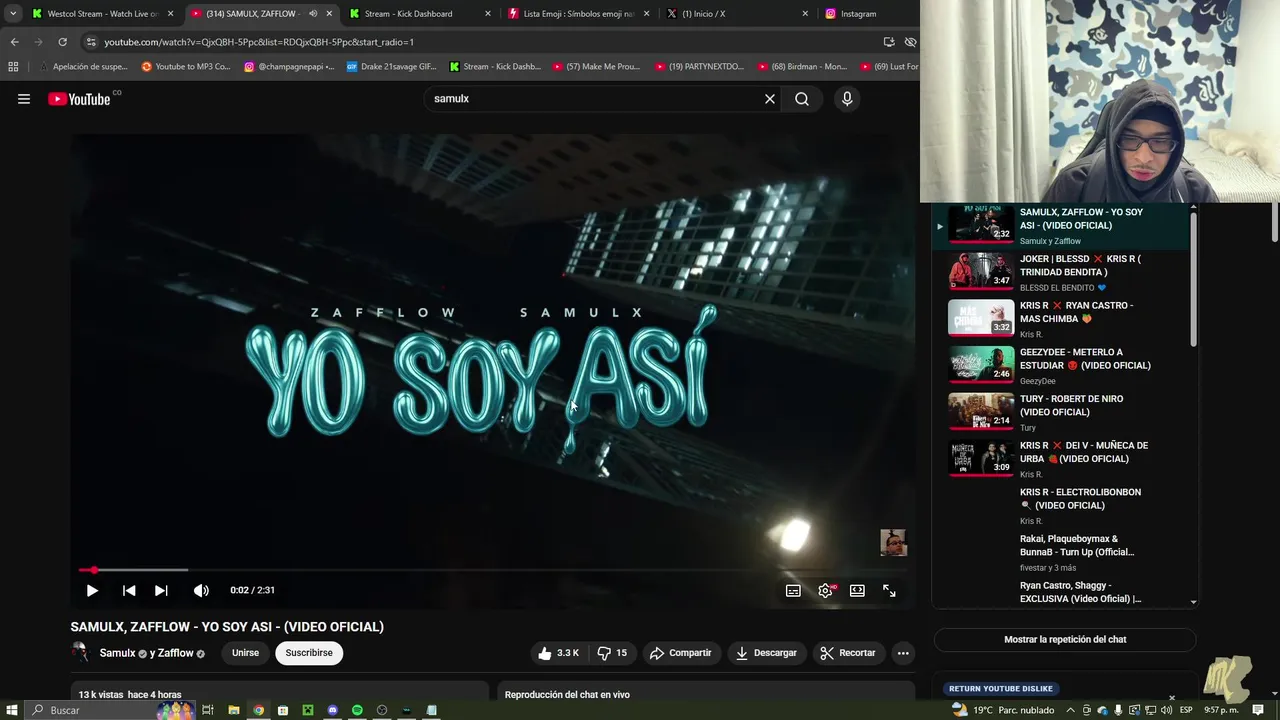The width and height of the screenshot is (1280, 720).
Task: Join the channel with Unirse
Action: pyautogui.click(x=245, y=653)
